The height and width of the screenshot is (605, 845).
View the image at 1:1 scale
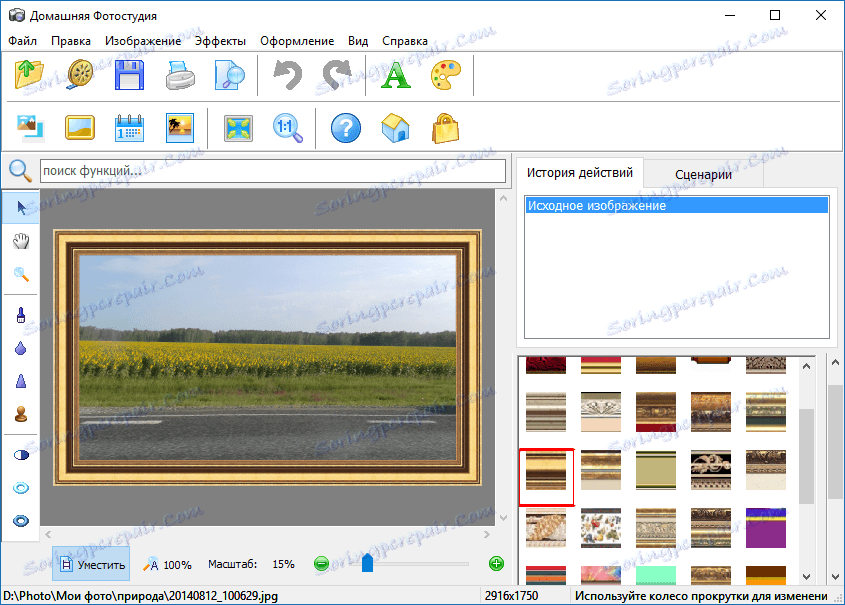tap(286, 128)
